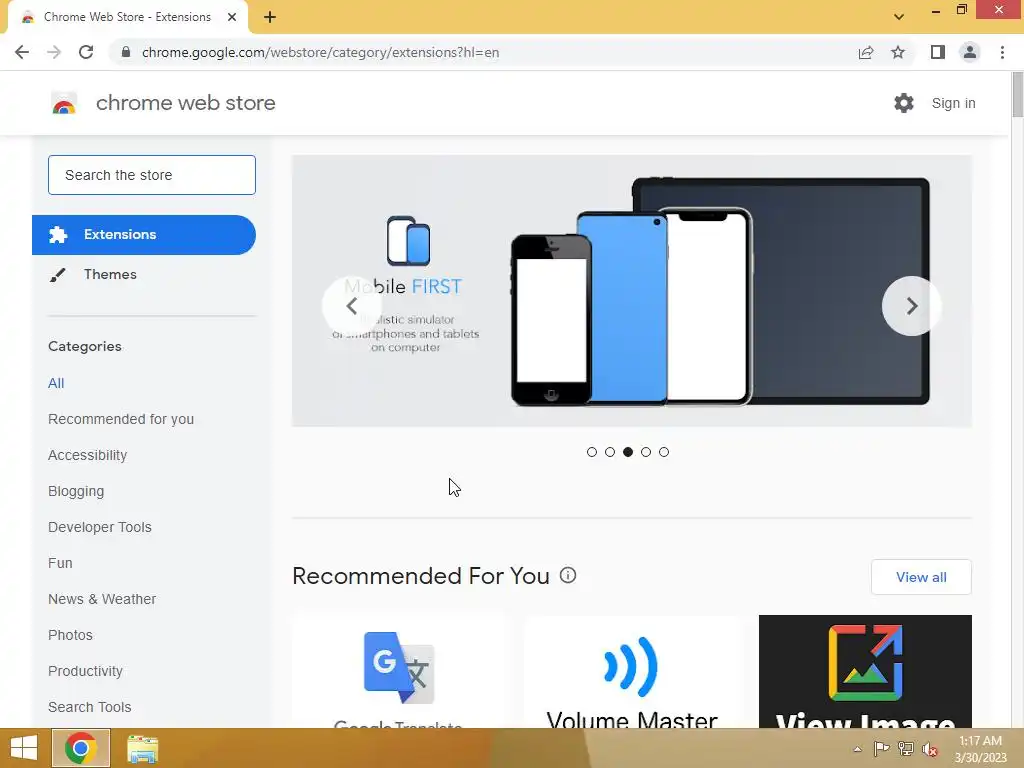The width and height of the screenshot is (1024, 768).
Task: Open the Mobile FIRST banner
Action: click(632, 291)
